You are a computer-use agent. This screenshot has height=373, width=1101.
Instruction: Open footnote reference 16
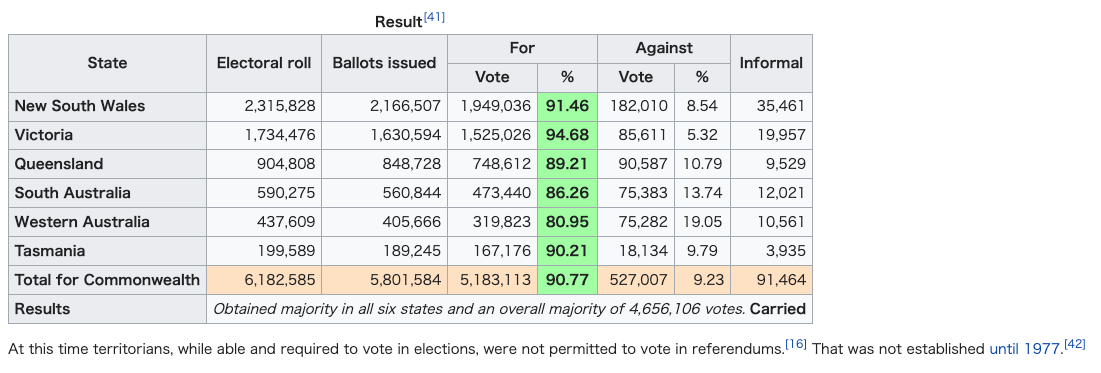click(796, 344)
